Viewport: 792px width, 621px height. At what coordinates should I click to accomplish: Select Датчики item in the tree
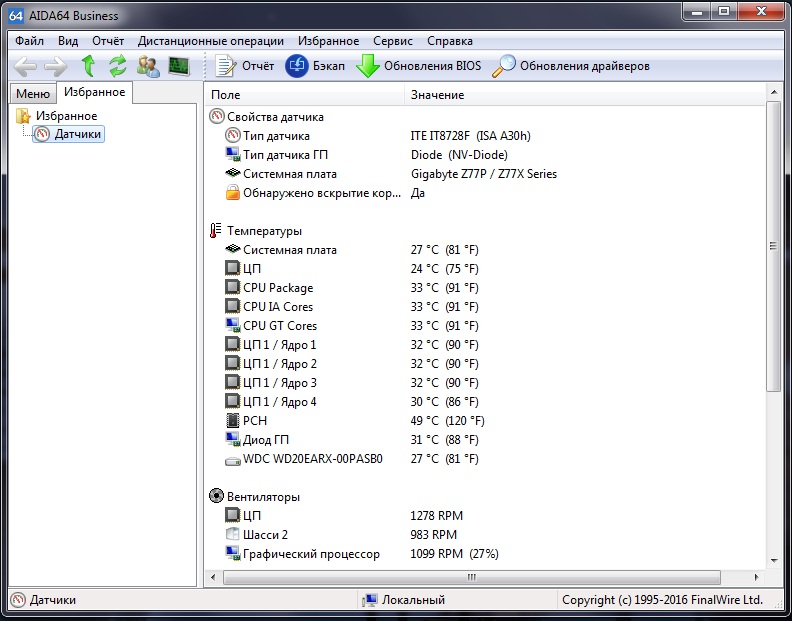coord(77,134)
